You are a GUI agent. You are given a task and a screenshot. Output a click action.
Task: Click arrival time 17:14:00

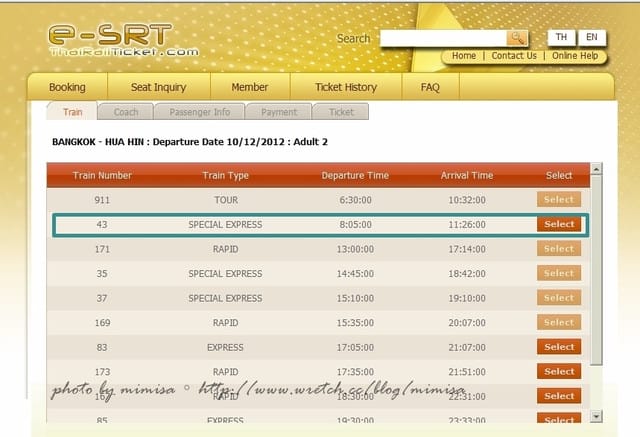coord(467,249)
